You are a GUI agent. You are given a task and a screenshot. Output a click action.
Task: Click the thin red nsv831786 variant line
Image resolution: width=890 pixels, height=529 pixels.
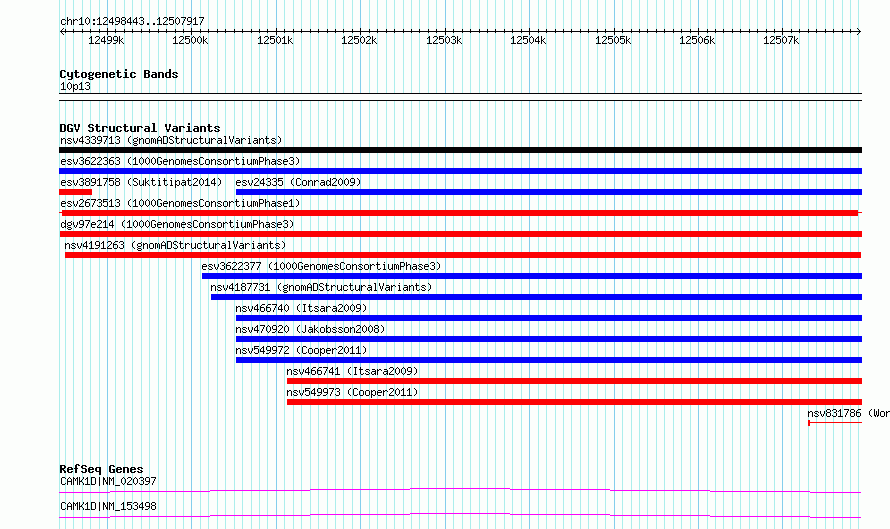[x=835, y=423]
